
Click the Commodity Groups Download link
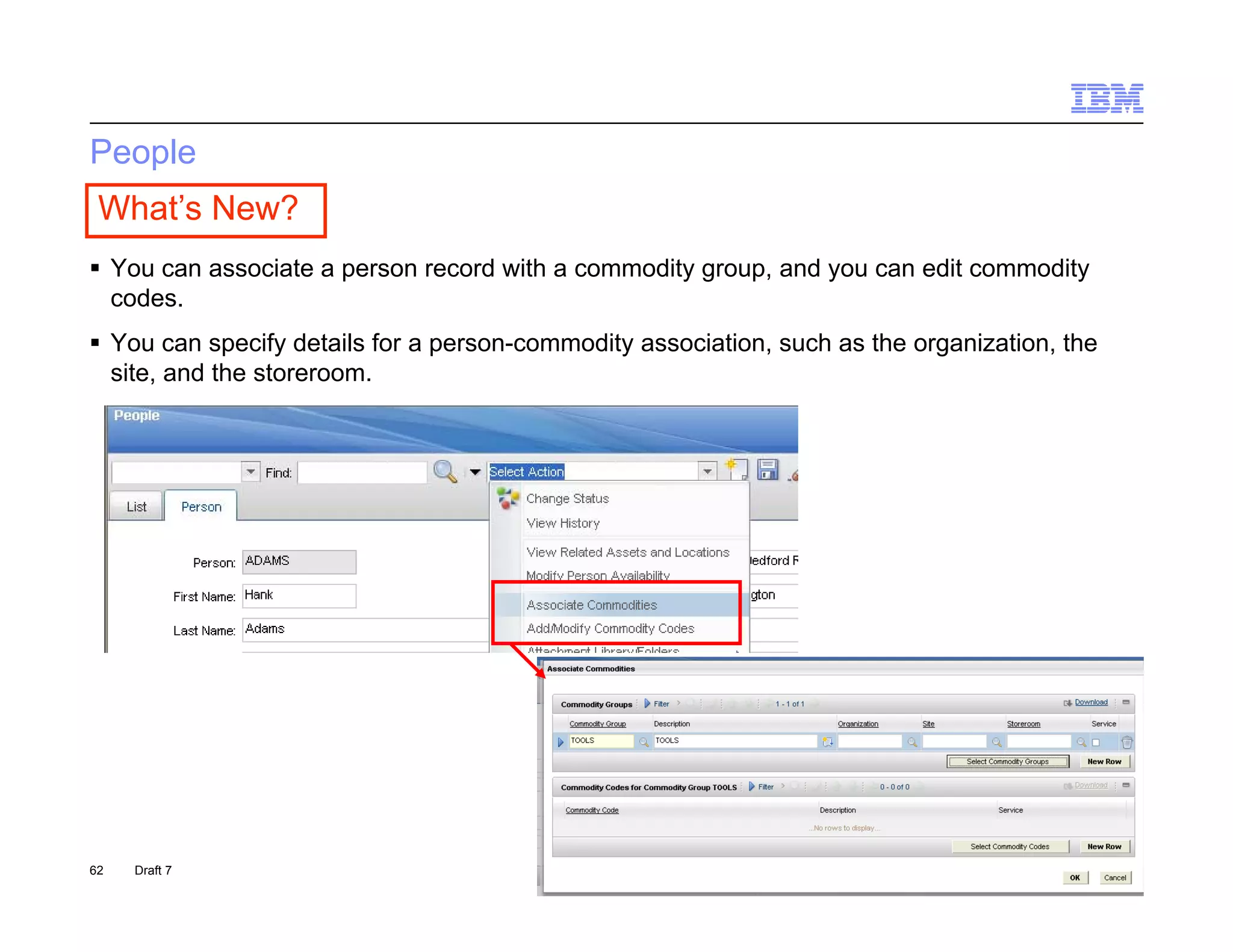1091,702
